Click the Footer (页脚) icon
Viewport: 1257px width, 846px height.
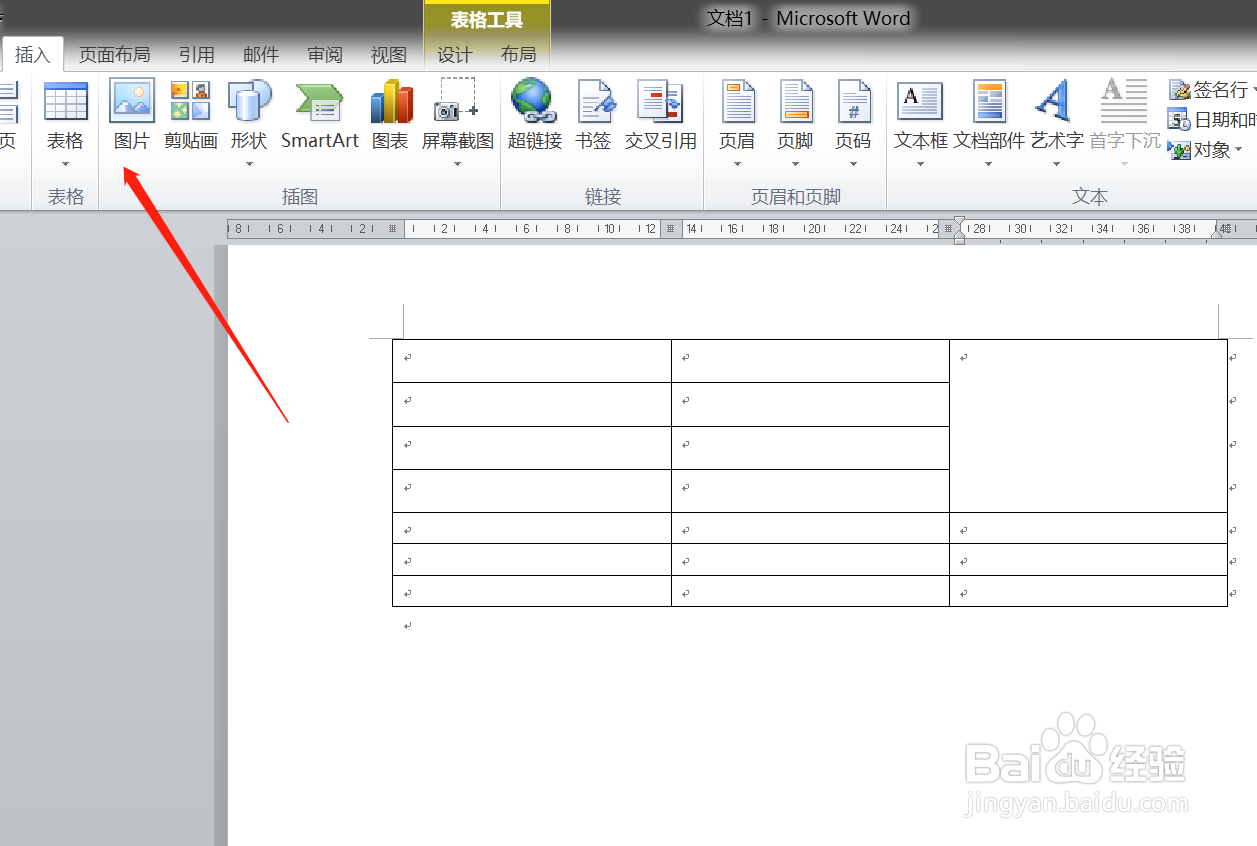click(795, 102)
